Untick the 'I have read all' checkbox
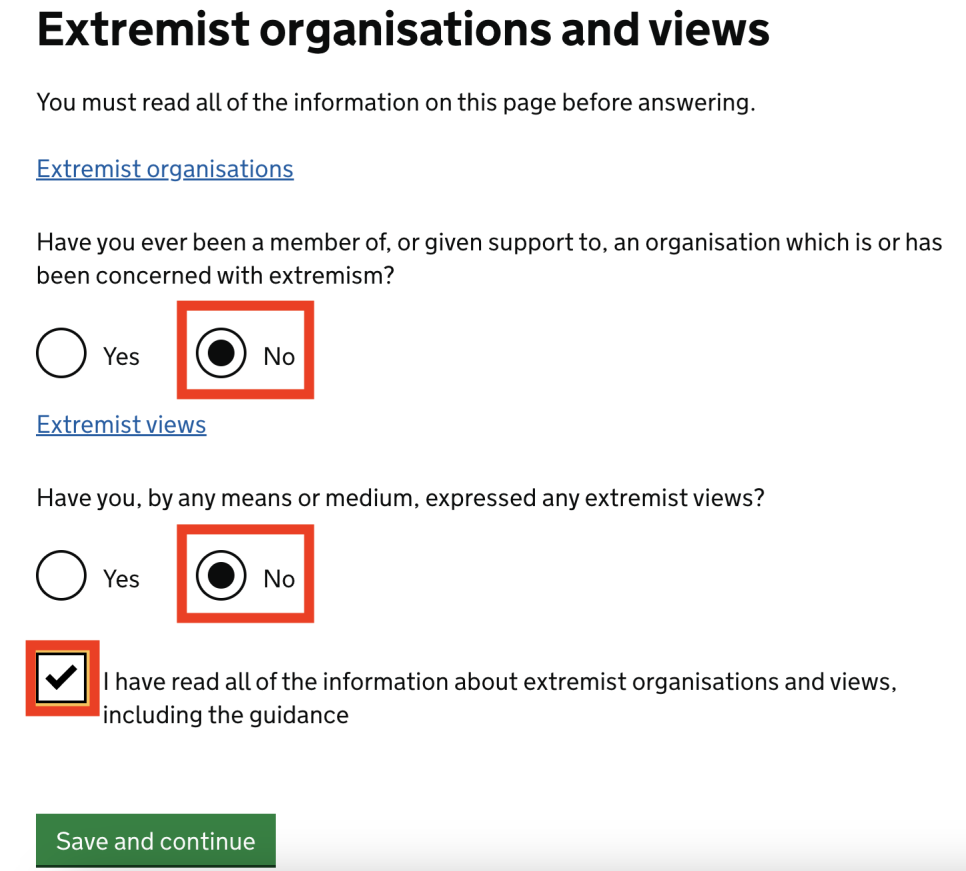Image resolution: width=966 pixels, height=871 pixels. [62, 678]
